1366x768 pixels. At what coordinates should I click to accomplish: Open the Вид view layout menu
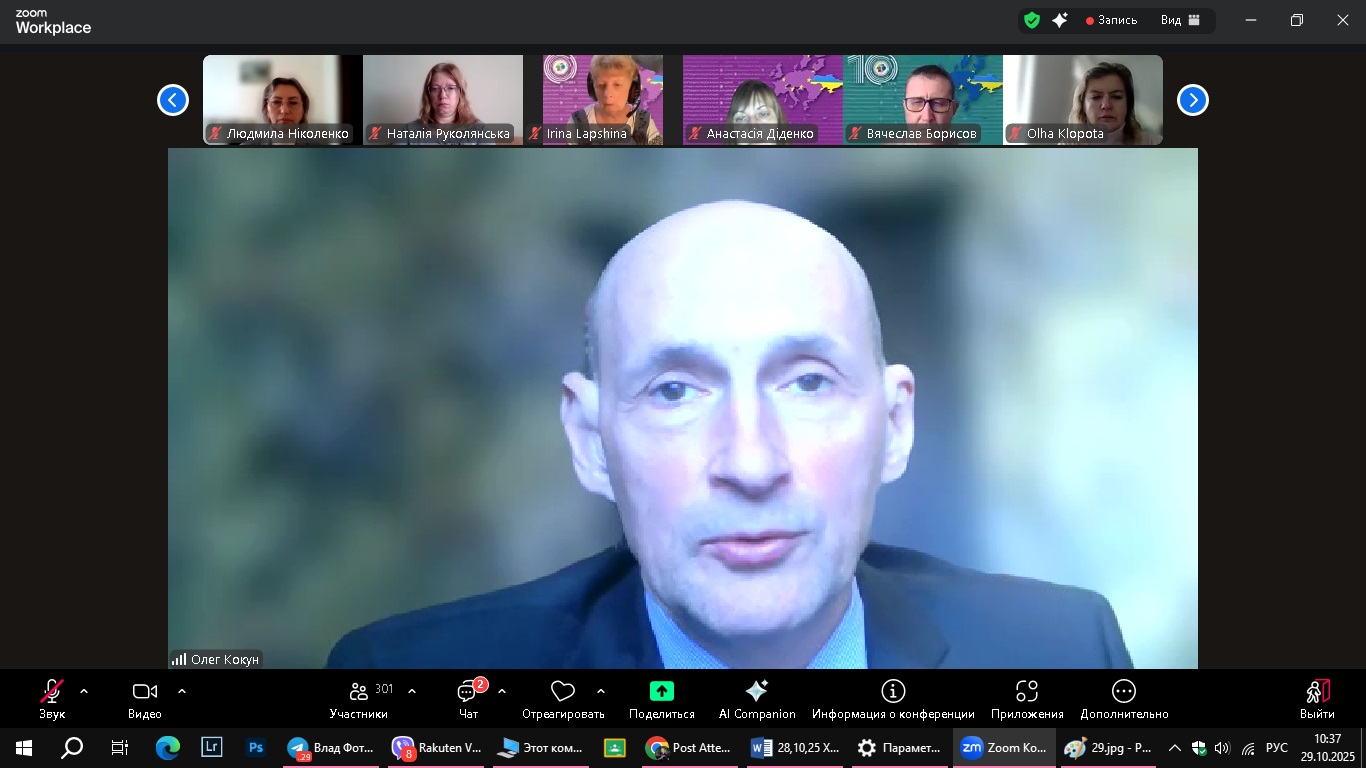pos(1180,20)
